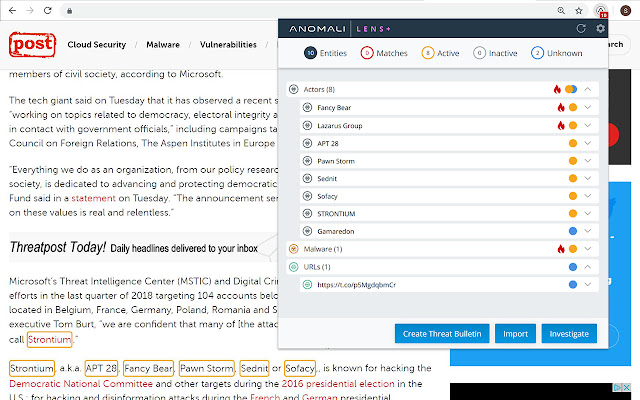
Task: Bookmark this page with the star icon
Action: point(579,11)
